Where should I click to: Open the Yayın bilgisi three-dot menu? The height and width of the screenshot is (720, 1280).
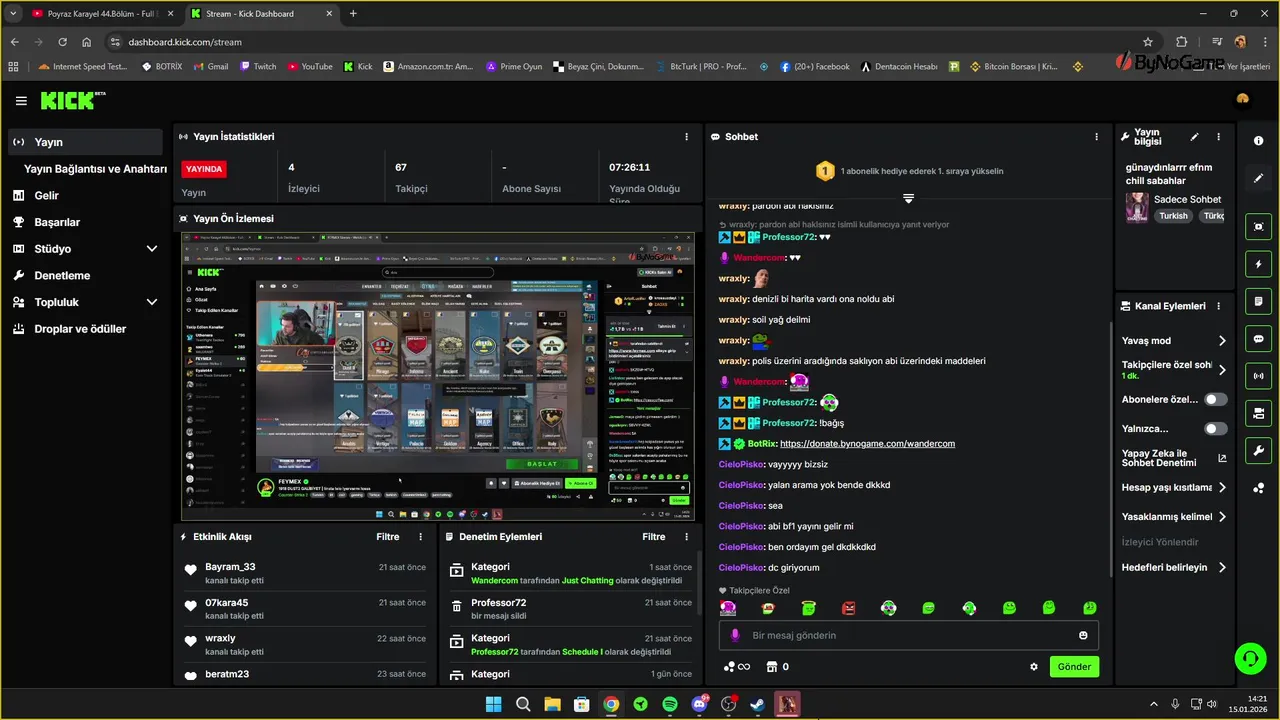coord(1218,137)
